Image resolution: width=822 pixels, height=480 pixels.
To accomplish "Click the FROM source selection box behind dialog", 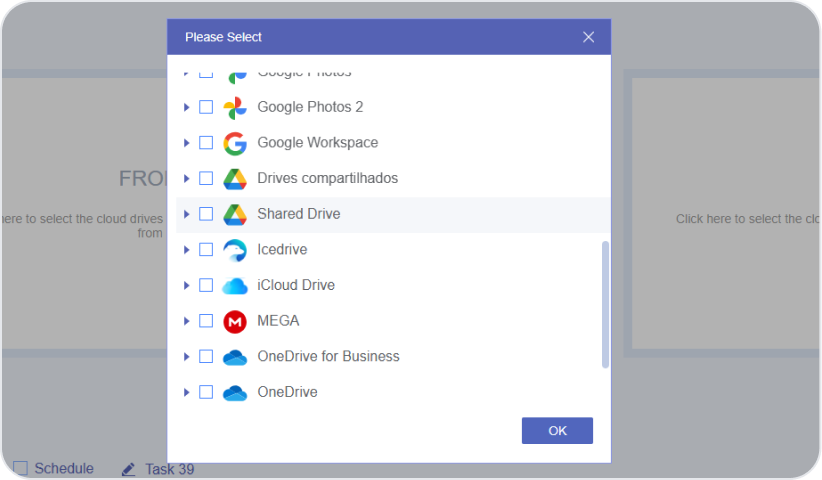I will (x=84, y=214).
